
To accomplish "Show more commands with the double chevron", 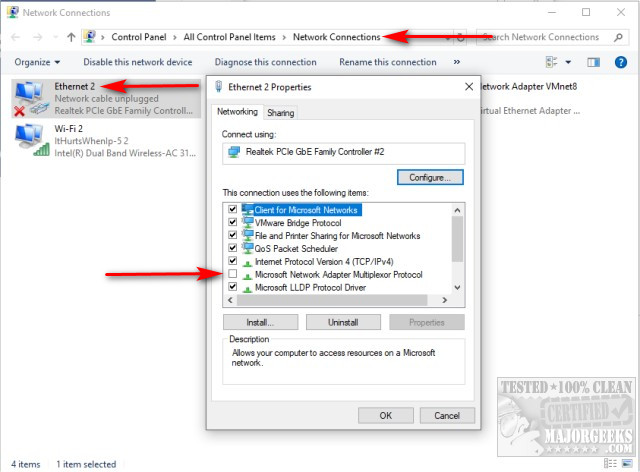I will point(457,62).
